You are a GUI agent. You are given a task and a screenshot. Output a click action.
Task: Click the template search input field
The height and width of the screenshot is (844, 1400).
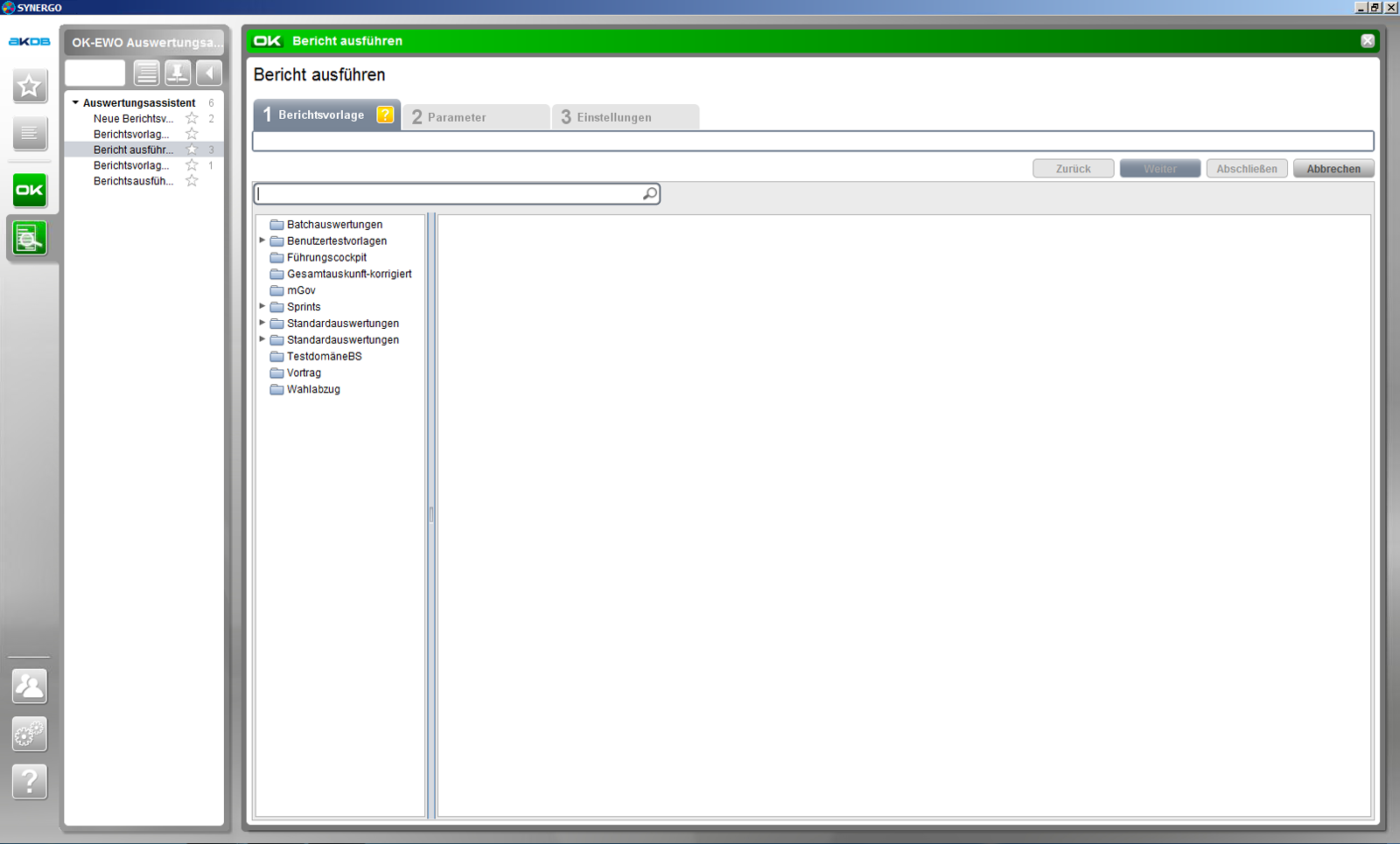pos(448,194)
